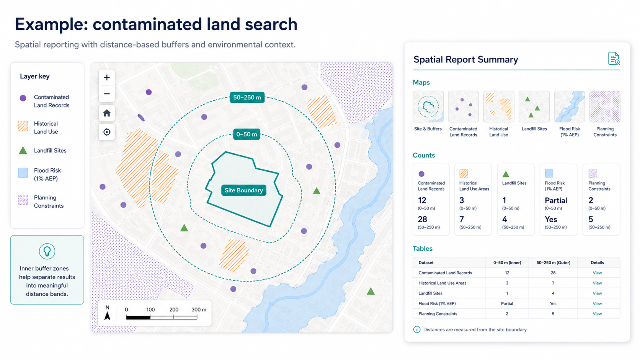The width and height of the screenshot is (640, 360).
Task: Click the Layer key title
Action: 34,76
